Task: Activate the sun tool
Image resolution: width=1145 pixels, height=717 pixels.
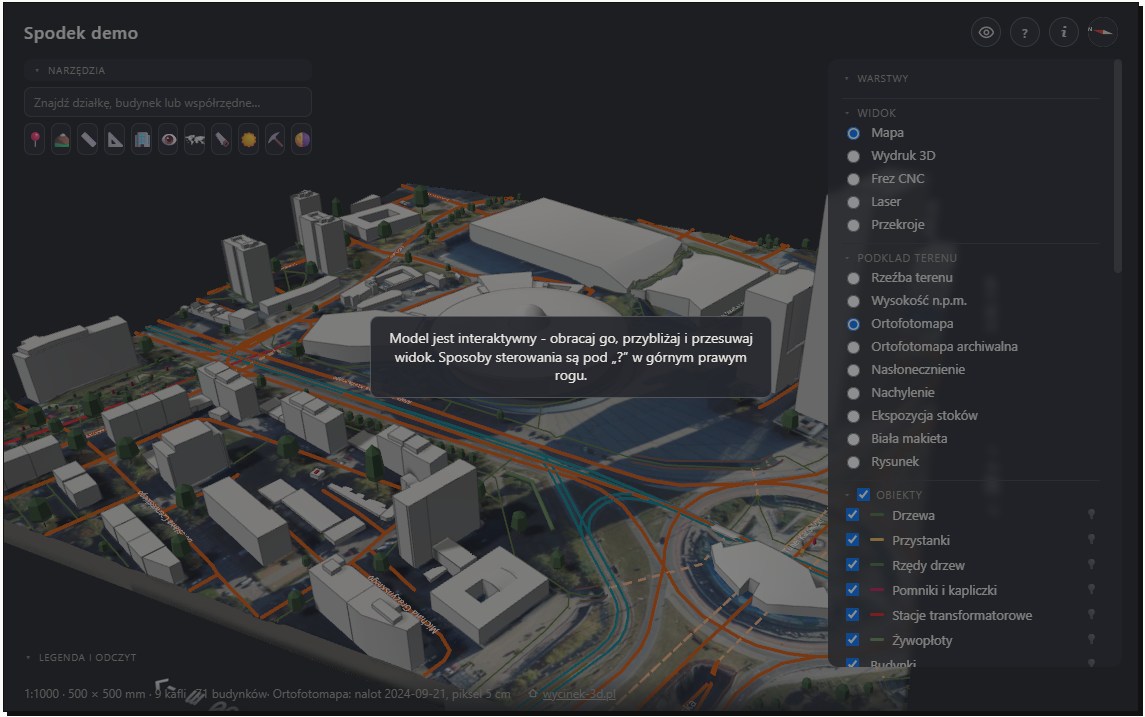Action: tap(249, 139)
